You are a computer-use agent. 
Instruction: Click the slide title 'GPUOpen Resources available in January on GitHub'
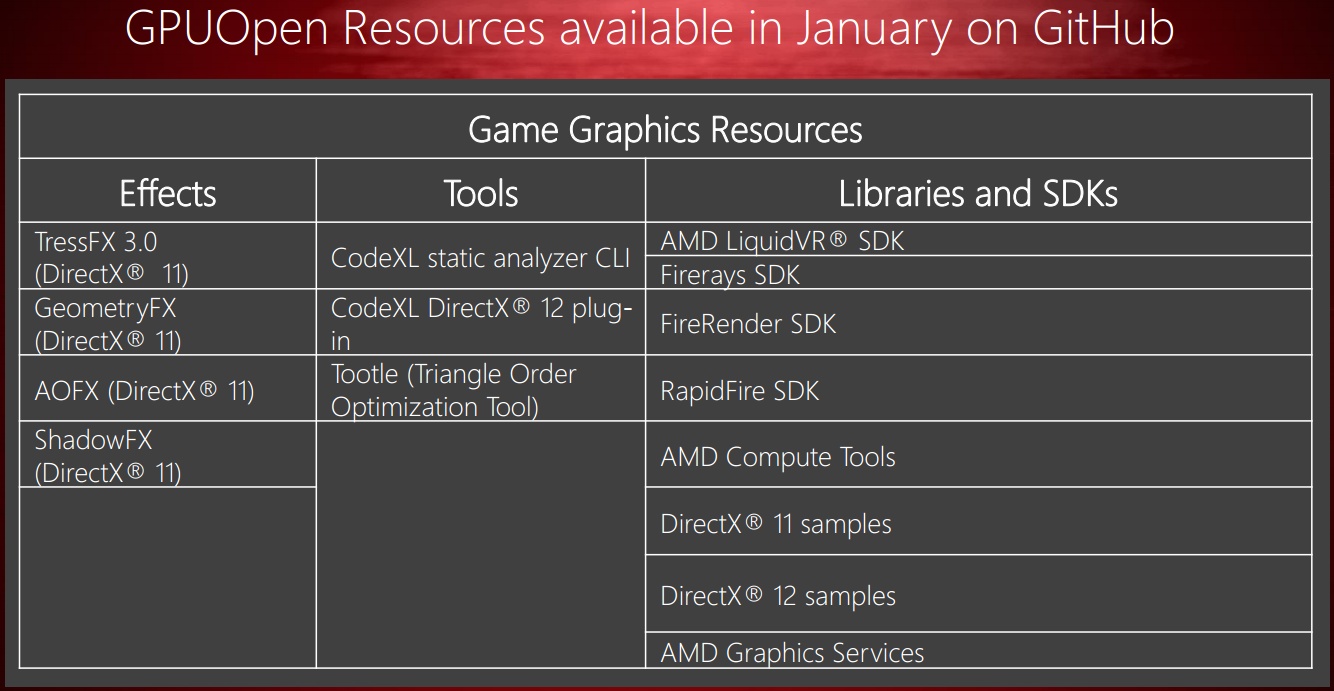click(x=650, y=30)
